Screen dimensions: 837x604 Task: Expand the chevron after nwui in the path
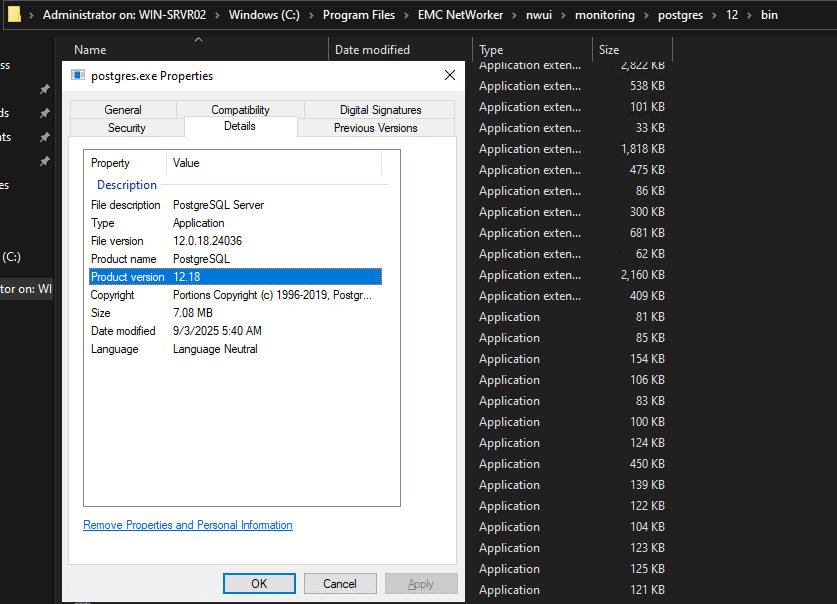tap(563, 15)
